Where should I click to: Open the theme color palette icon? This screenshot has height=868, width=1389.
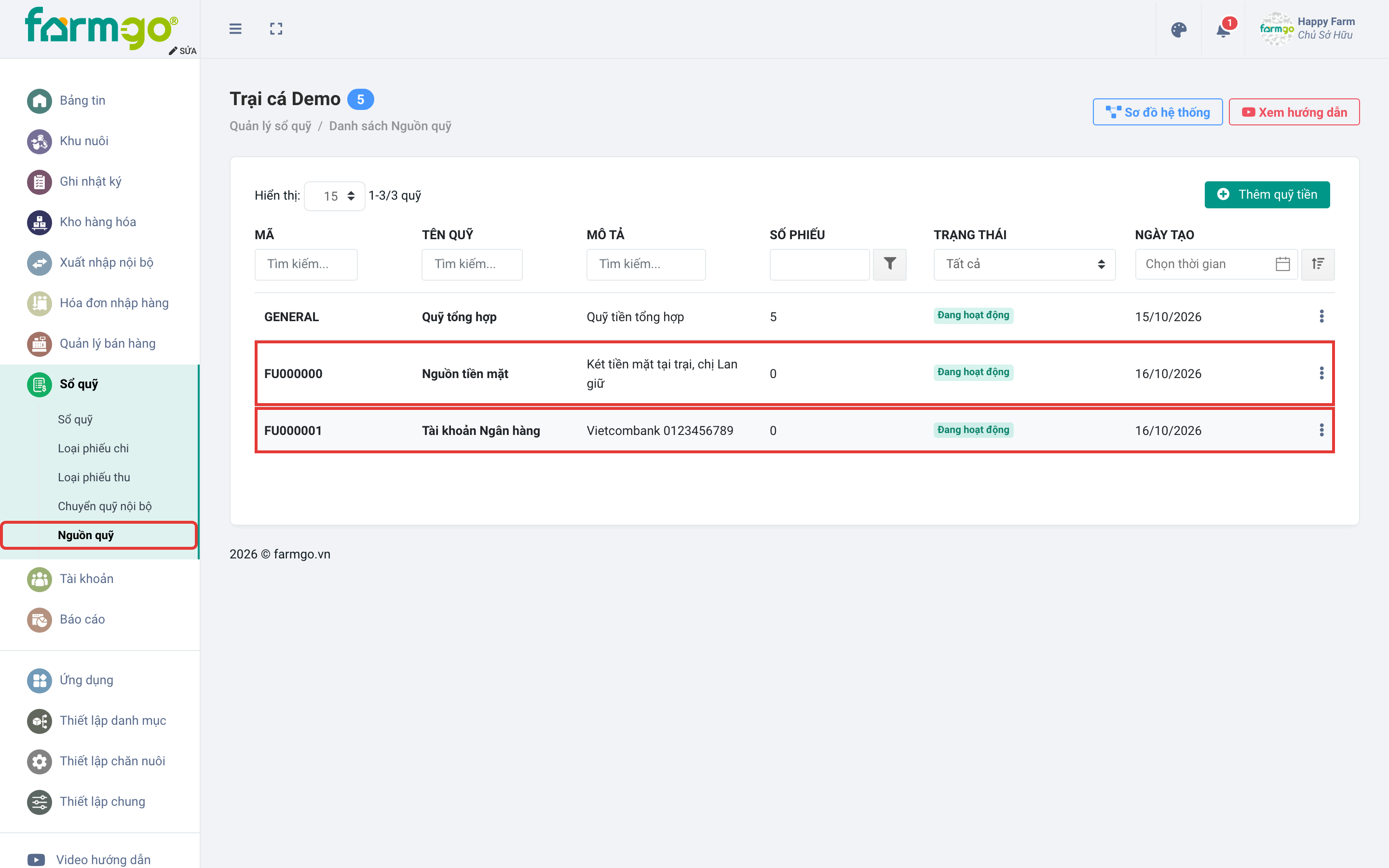(1179, 30)
